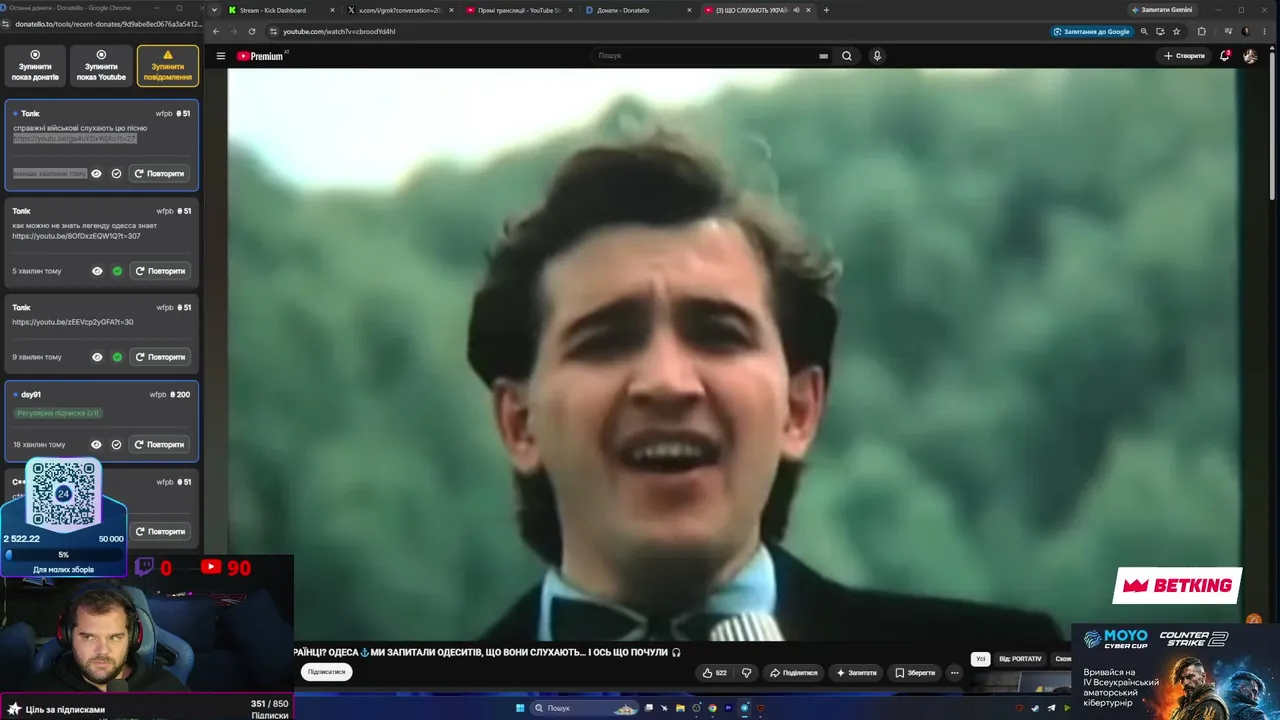Toggle visibility of the first Tonik donation
The width and height of the screenshot is (1280, 720).
pos(97,174)
